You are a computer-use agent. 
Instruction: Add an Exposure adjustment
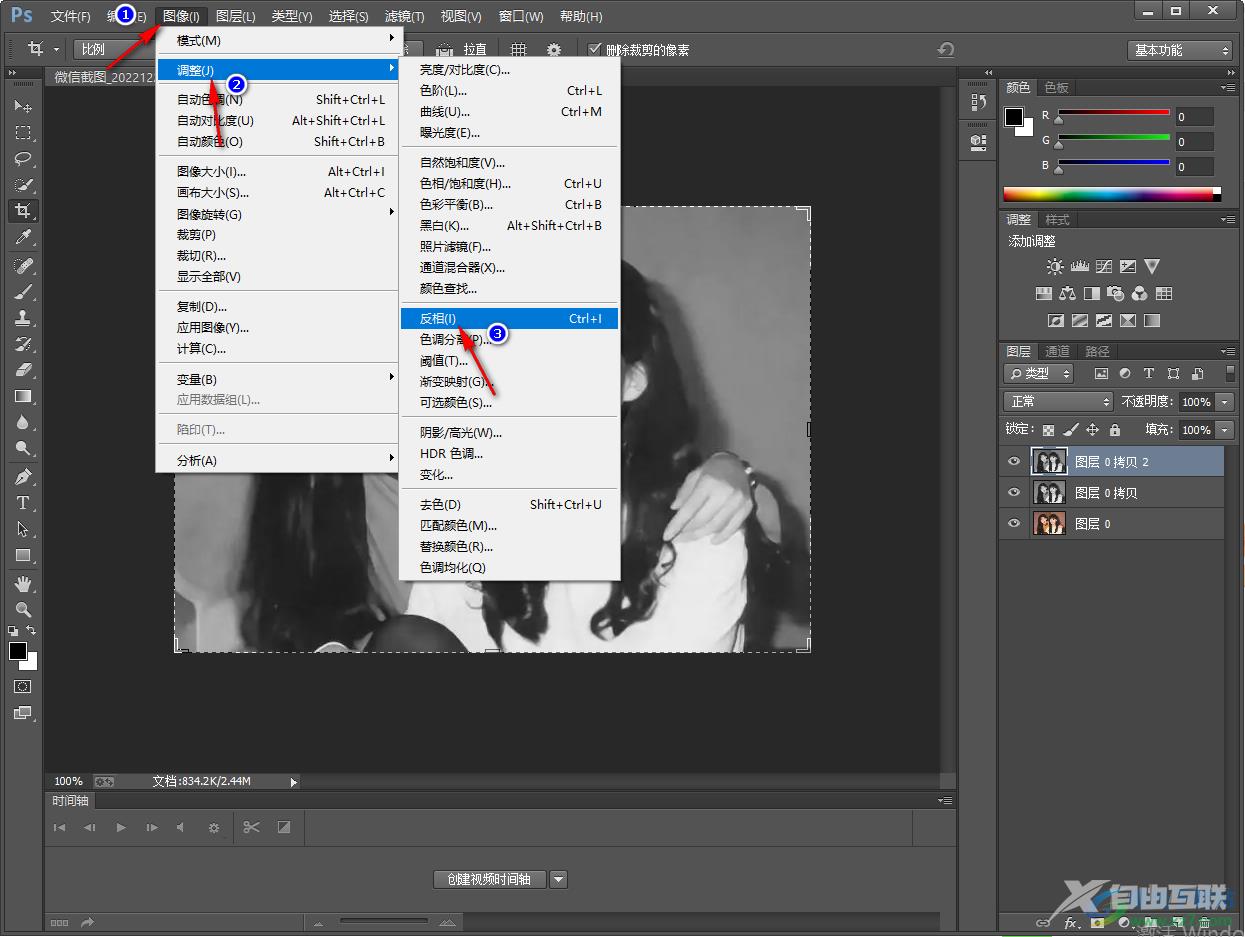[1128, 267]
